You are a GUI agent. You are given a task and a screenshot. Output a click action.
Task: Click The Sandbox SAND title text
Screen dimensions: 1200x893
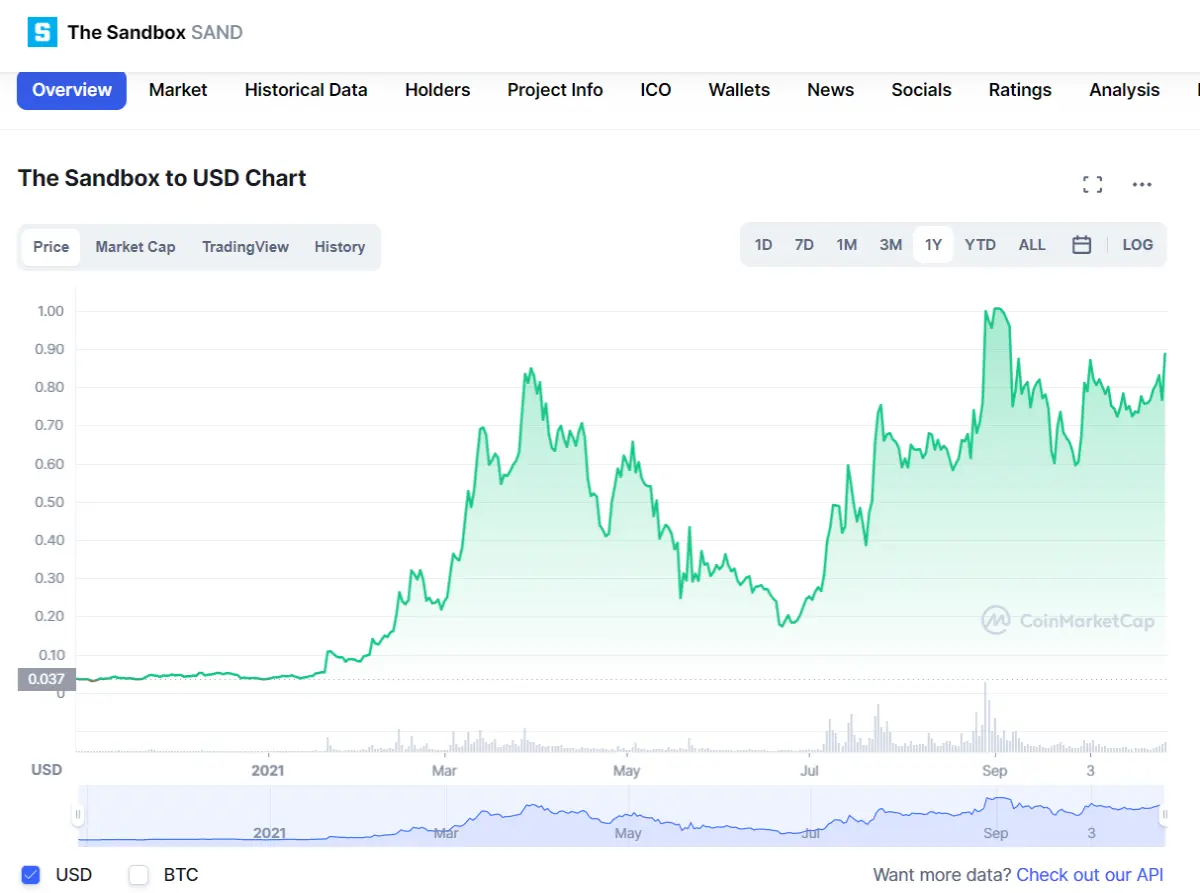tap(155, 32)
